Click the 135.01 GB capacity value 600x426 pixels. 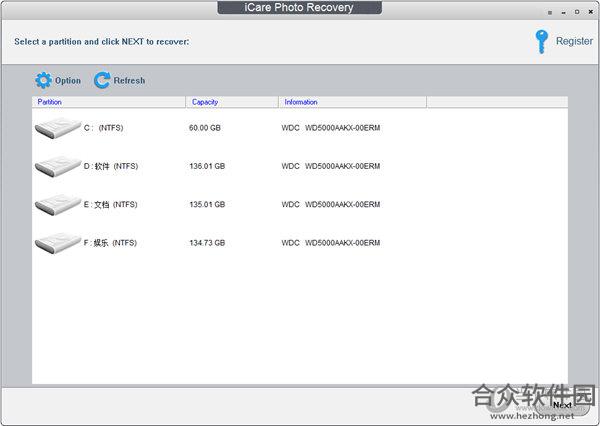(207, 204)
